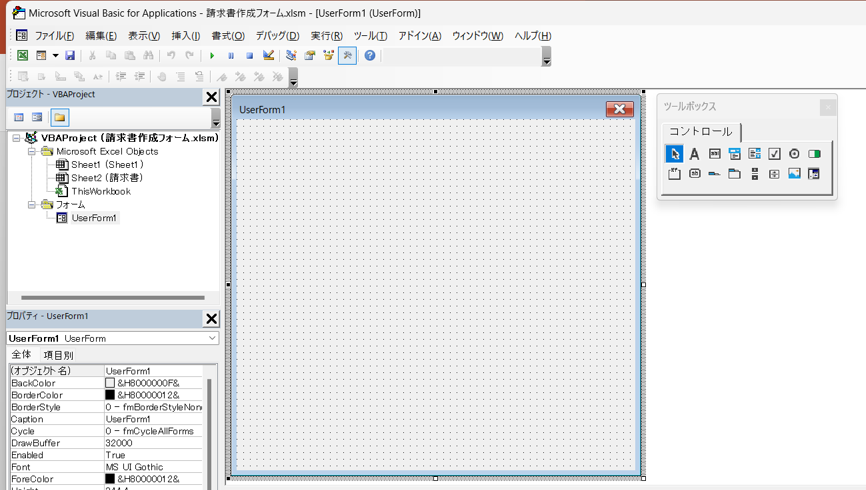Viewport: 866px width, 490px height.
Task: Select the ToggleButton control in the toolbox
Action: pyautogui.click(x=814, y=154)
